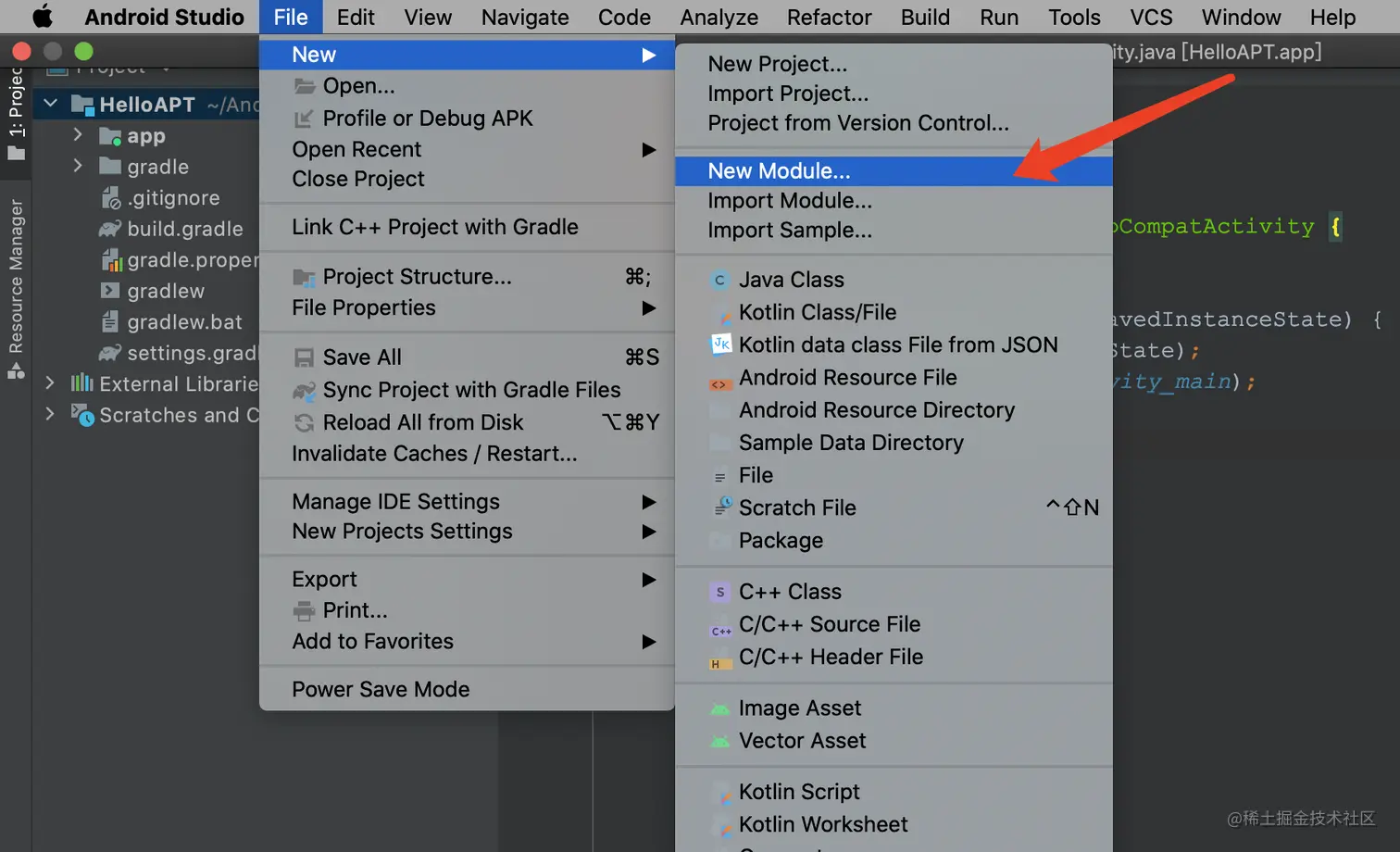Click the Scratch File icon
The width and height of the screenshot is (1400, 852).
[x=722, y=507]
